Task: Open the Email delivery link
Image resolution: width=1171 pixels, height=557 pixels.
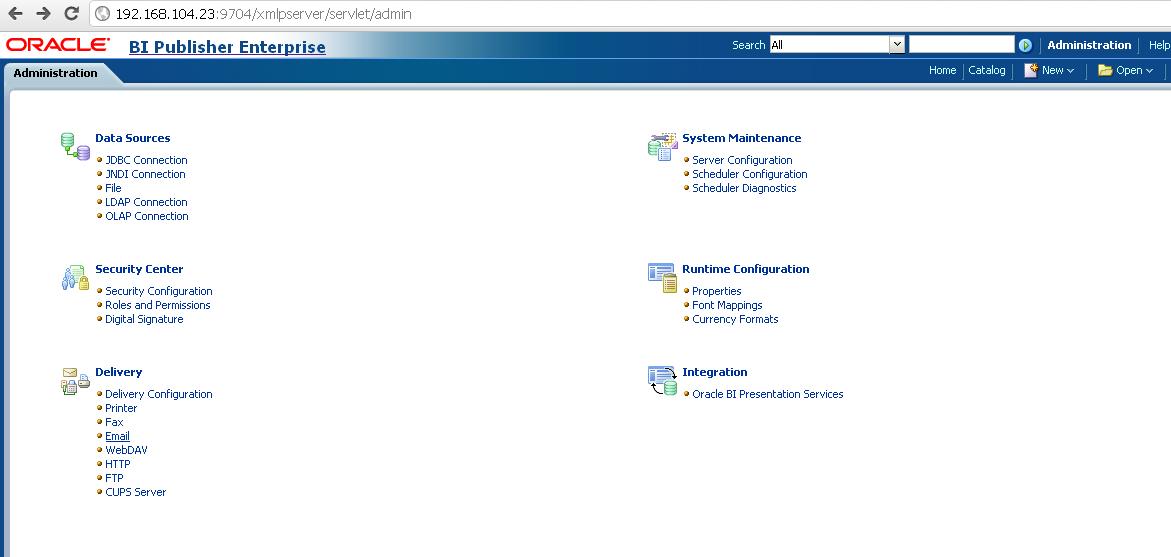Action: click(x=117, y=436)
